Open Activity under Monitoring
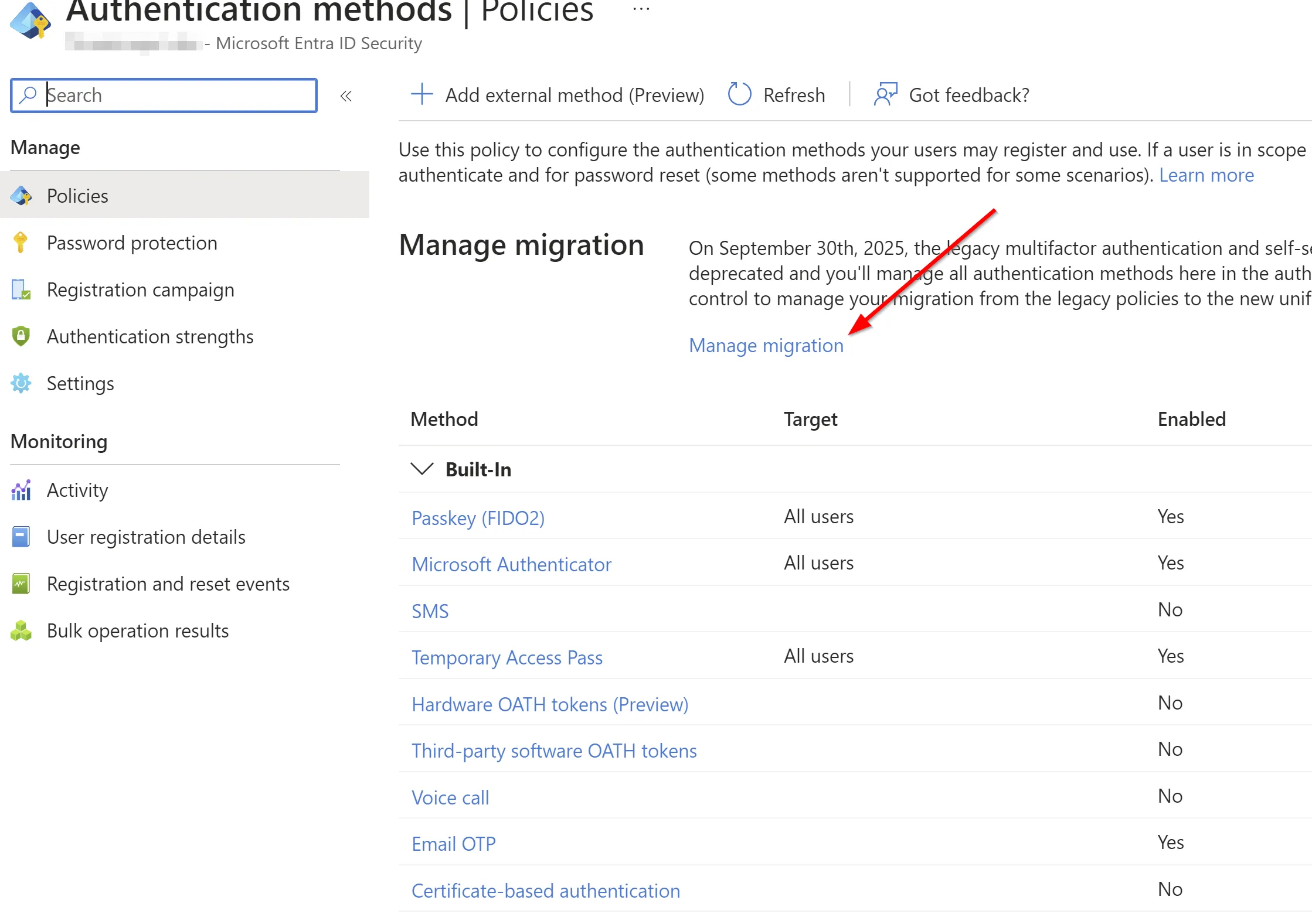 (x=77, y=490)
